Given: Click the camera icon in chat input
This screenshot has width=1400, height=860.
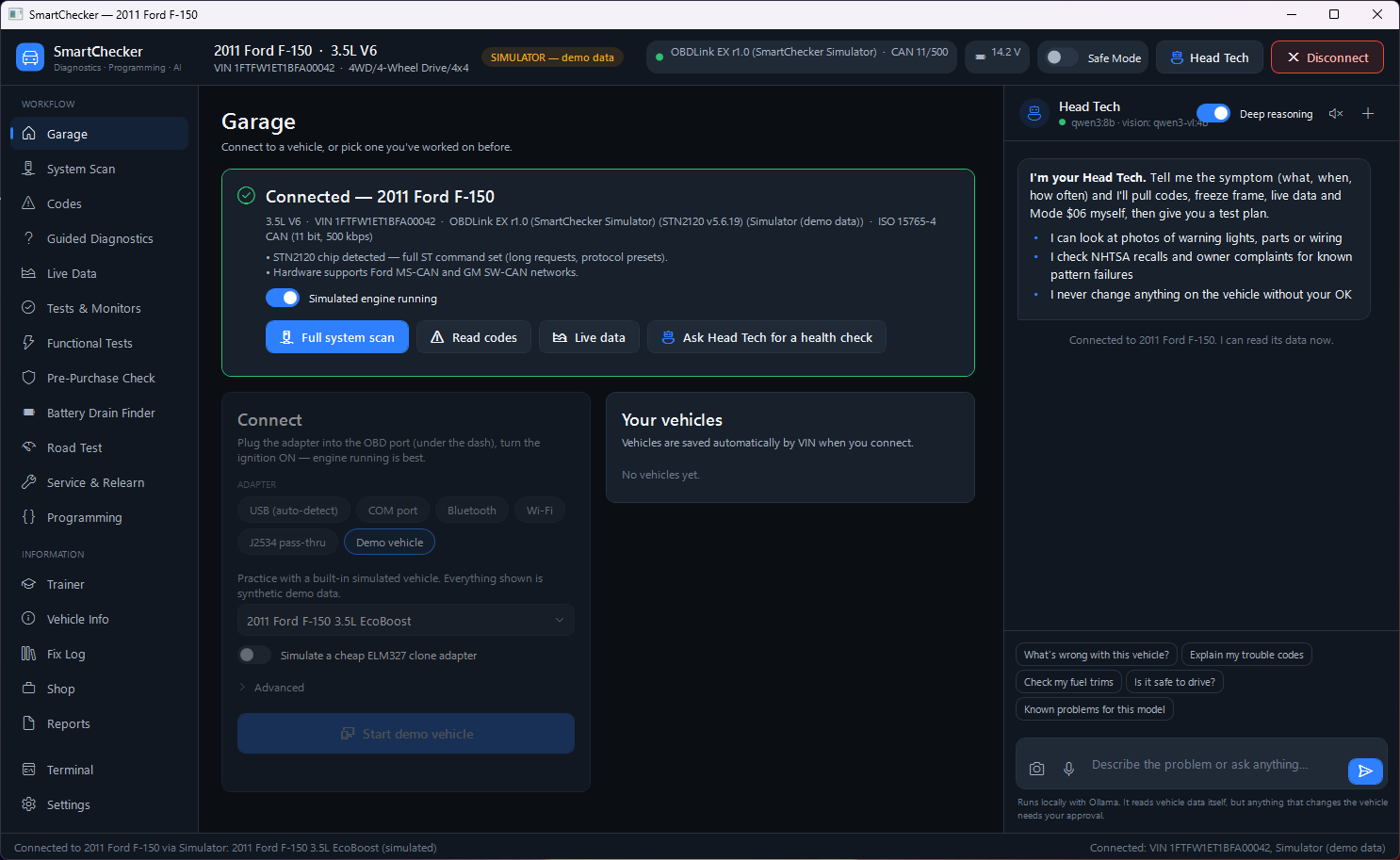Looking at the screenshot, I should pyautogui.click(x=1036, y=769).
